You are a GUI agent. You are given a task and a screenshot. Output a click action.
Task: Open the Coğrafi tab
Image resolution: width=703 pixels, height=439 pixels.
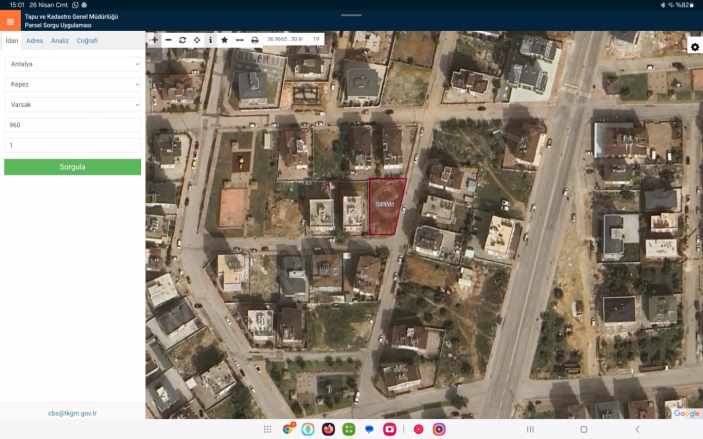point(87,41)
